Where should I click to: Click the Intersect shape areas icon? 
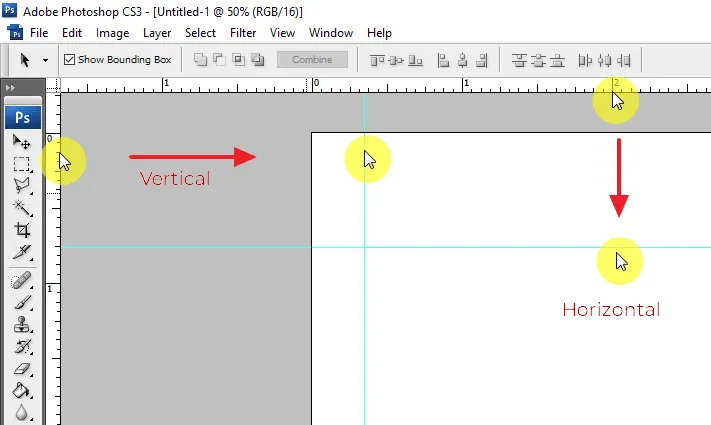[x=239, y=59]
